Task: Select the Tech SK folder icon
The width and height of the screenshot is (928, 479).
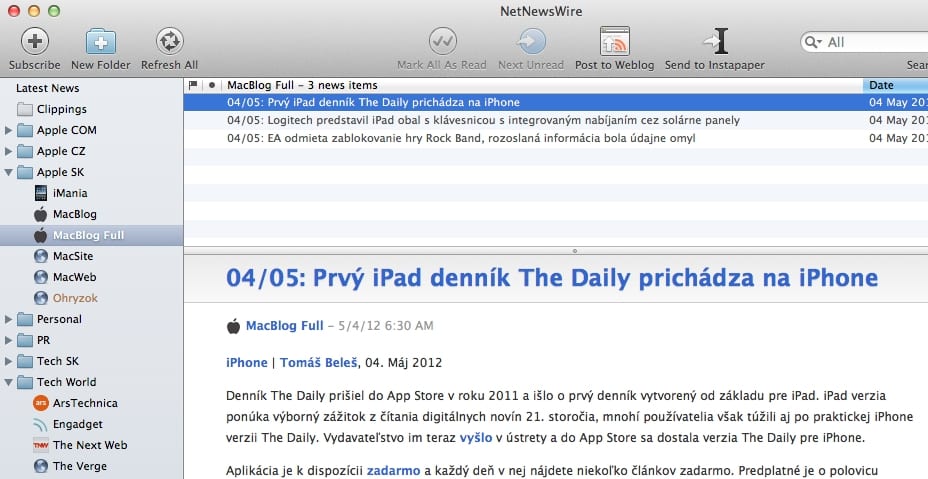Action: tap(25, 361)
